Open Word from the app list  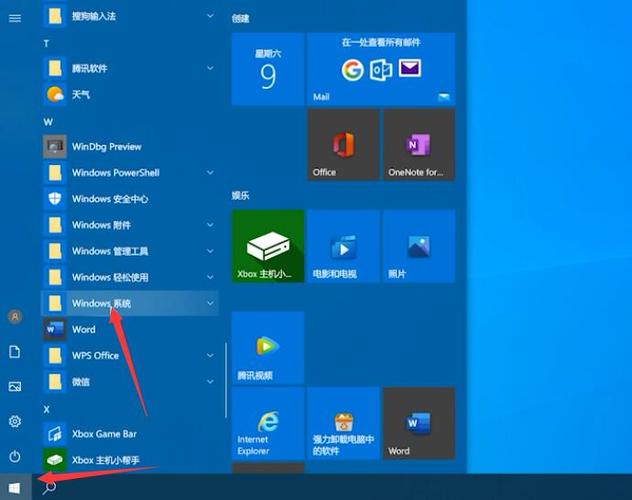point(84,329)
